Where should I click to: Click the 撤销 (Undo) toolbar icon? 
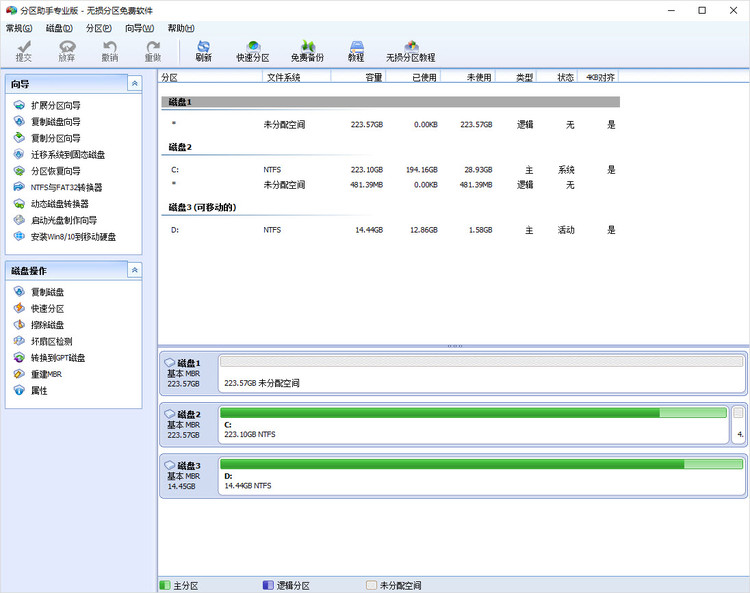(x=110, y=51)
